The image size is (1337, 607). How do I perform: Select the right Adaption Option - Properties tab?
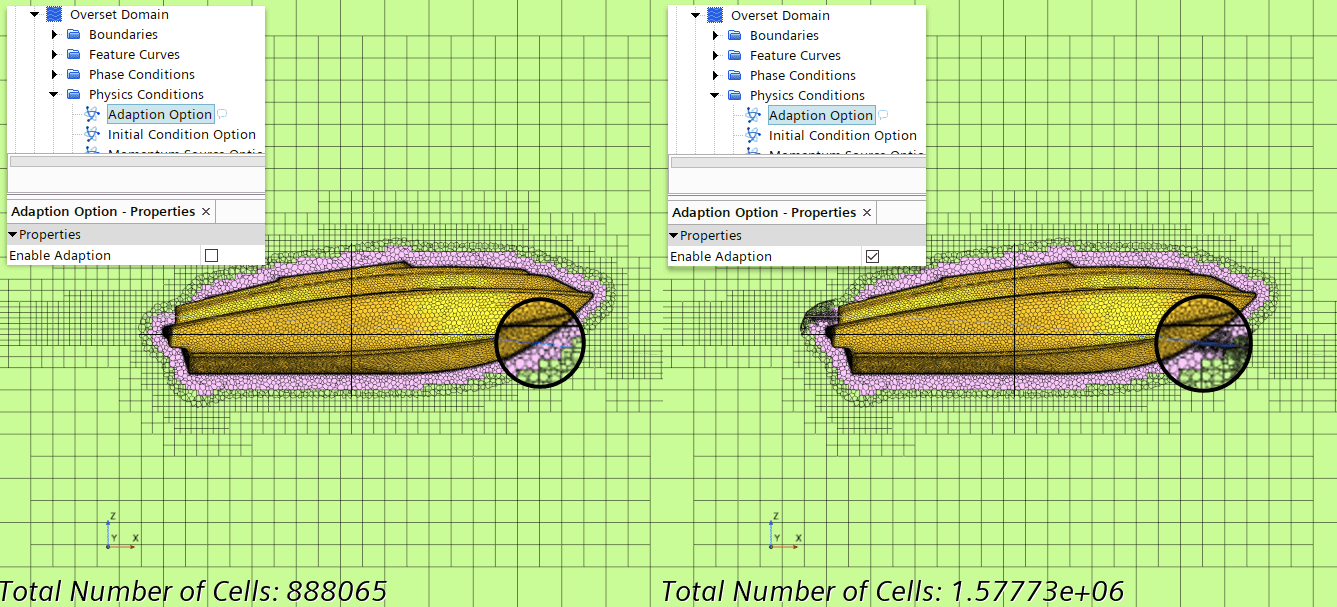point(763,212)
